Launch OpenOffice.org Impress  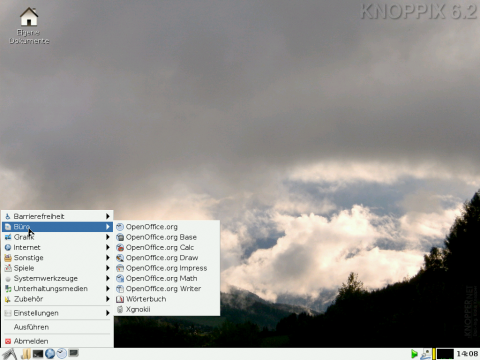[167, 268]
